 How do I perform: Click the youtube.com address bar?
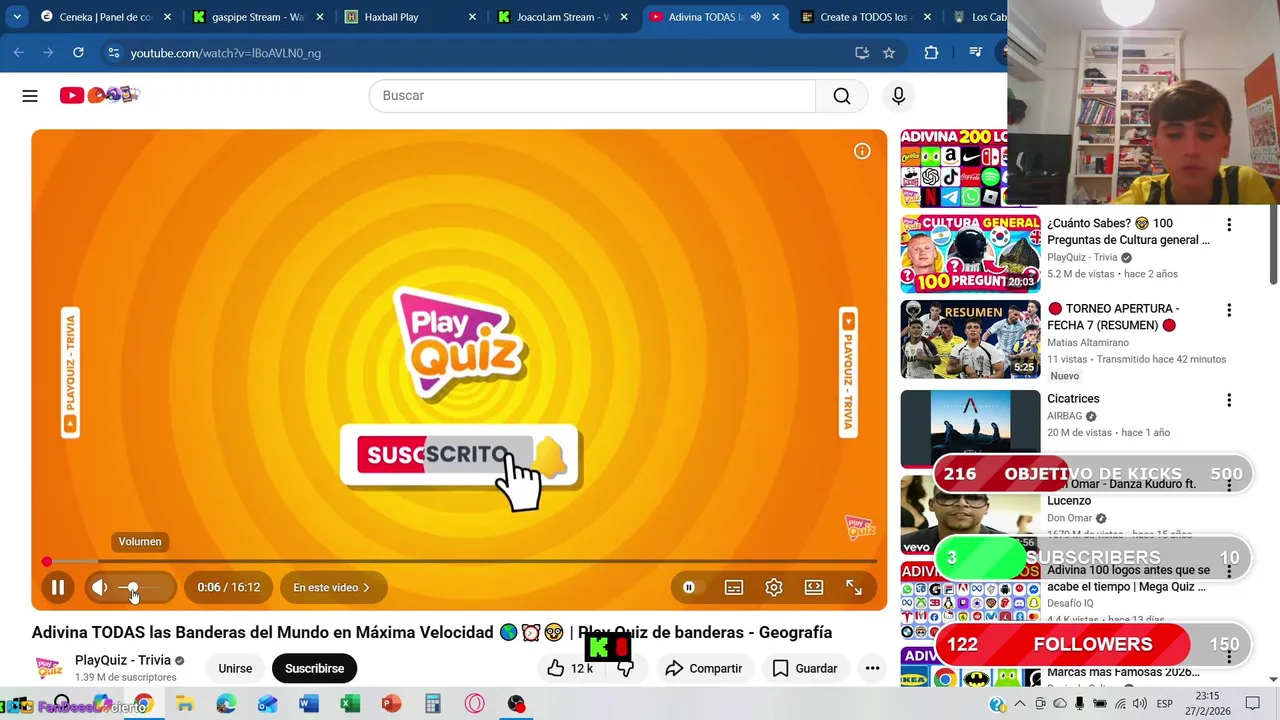pyautogui.click(x=480, y=53)
